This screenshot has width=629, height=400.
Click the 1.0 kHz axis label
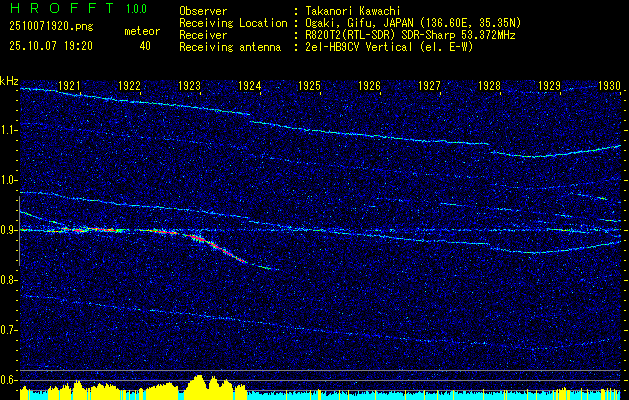click(9, 181)
